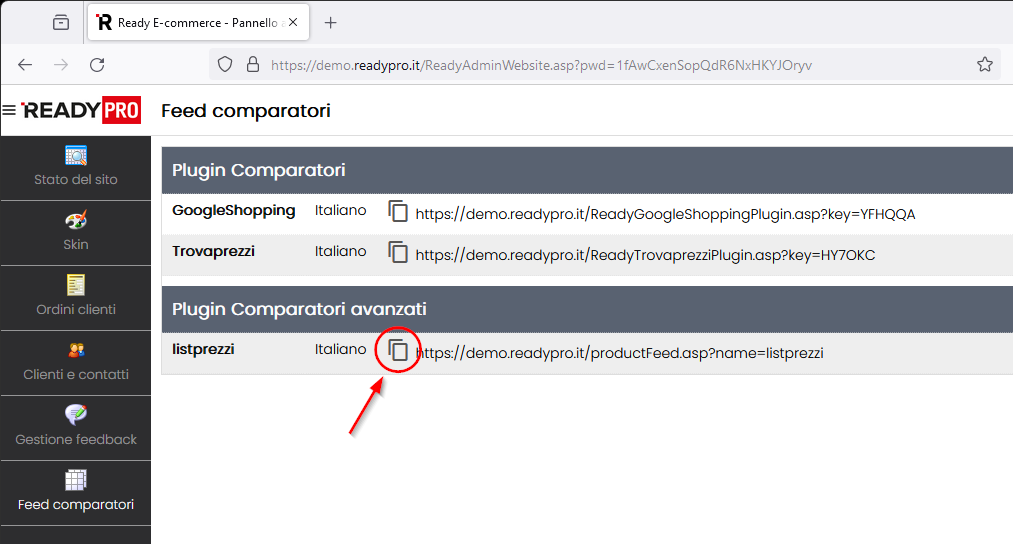Open the Firefox View tab list
Viewport: 1013px width, 544px height.
(61, 23)
